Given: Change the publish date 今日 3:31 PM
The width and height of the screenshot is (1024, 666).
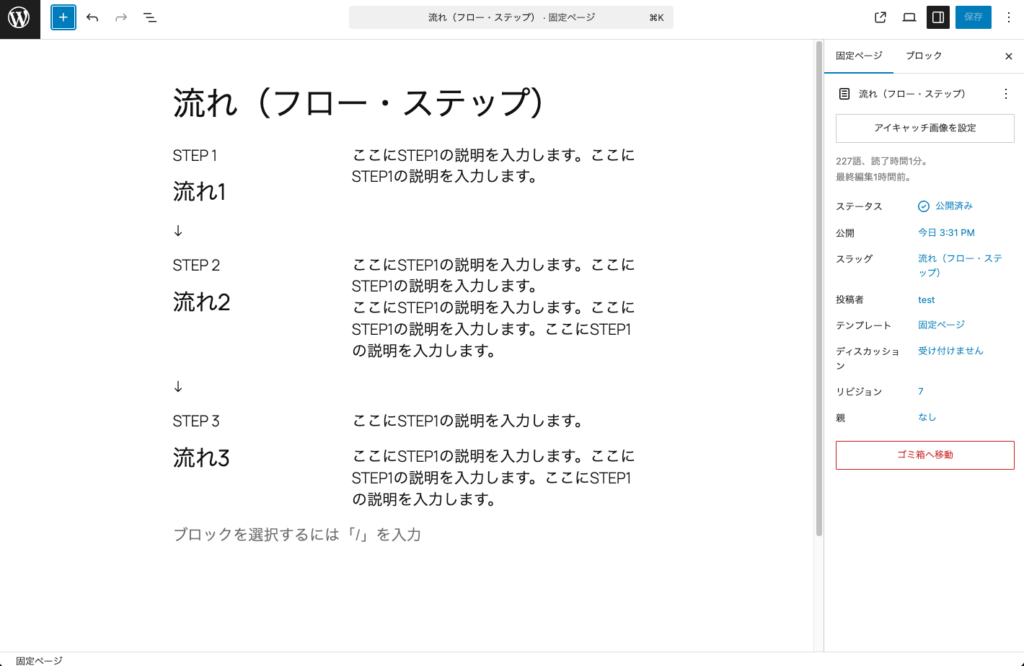Looking at the screenshot, I should 946,232.
